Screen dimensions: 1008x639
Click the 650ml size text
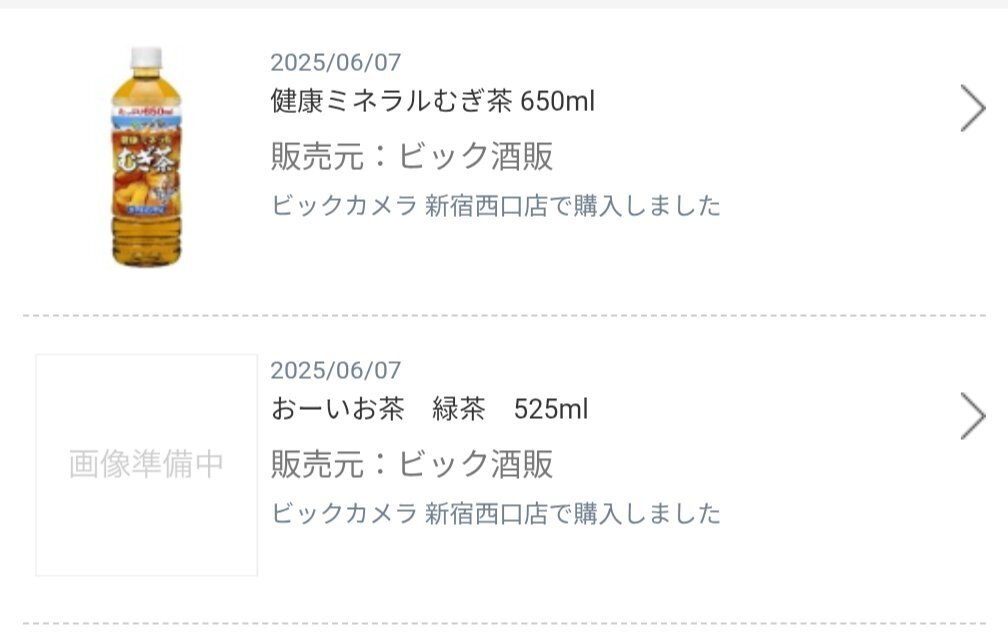558,101
